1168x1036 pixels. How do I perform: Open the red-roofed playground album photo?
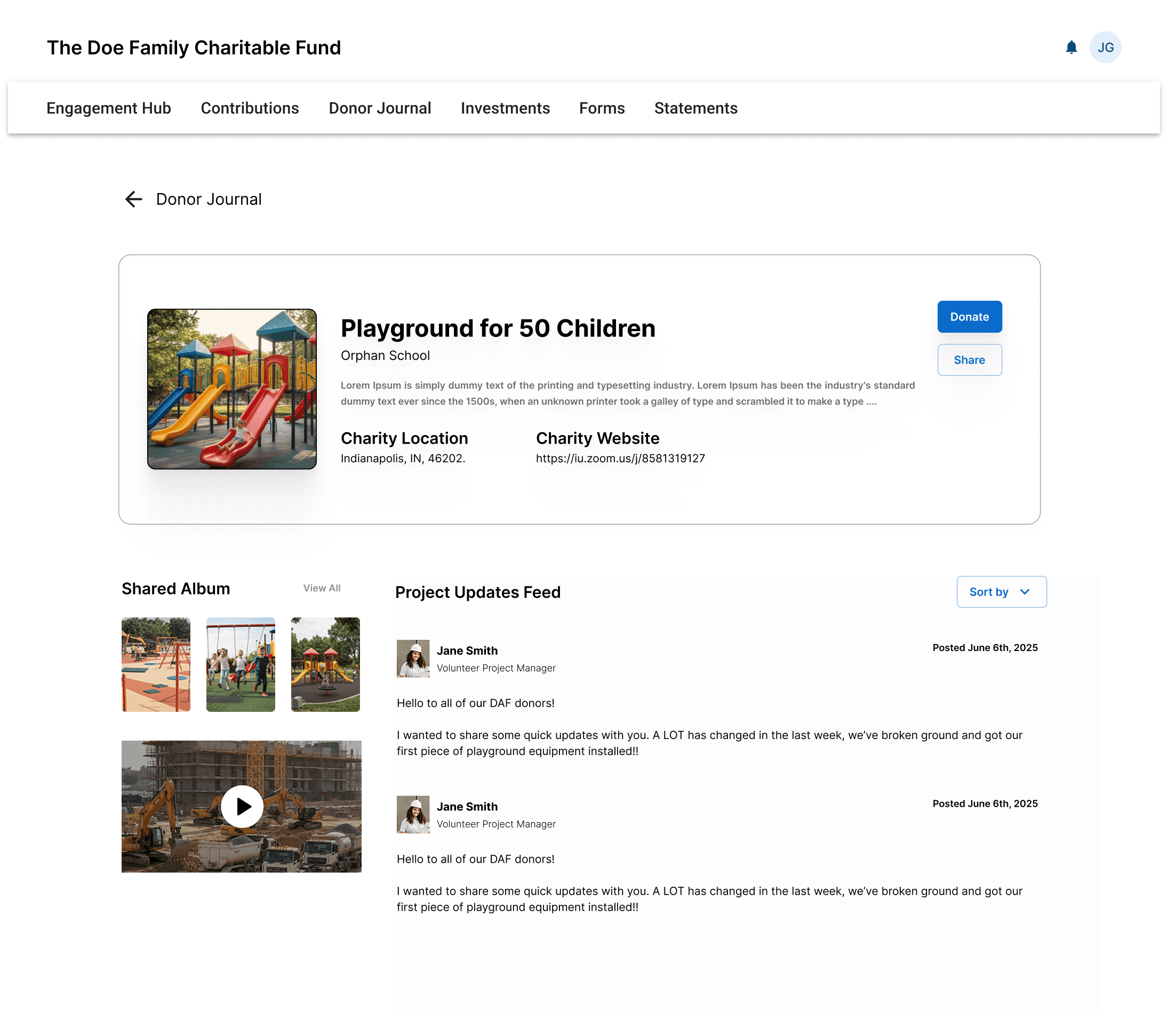click(x=325, y=664)
